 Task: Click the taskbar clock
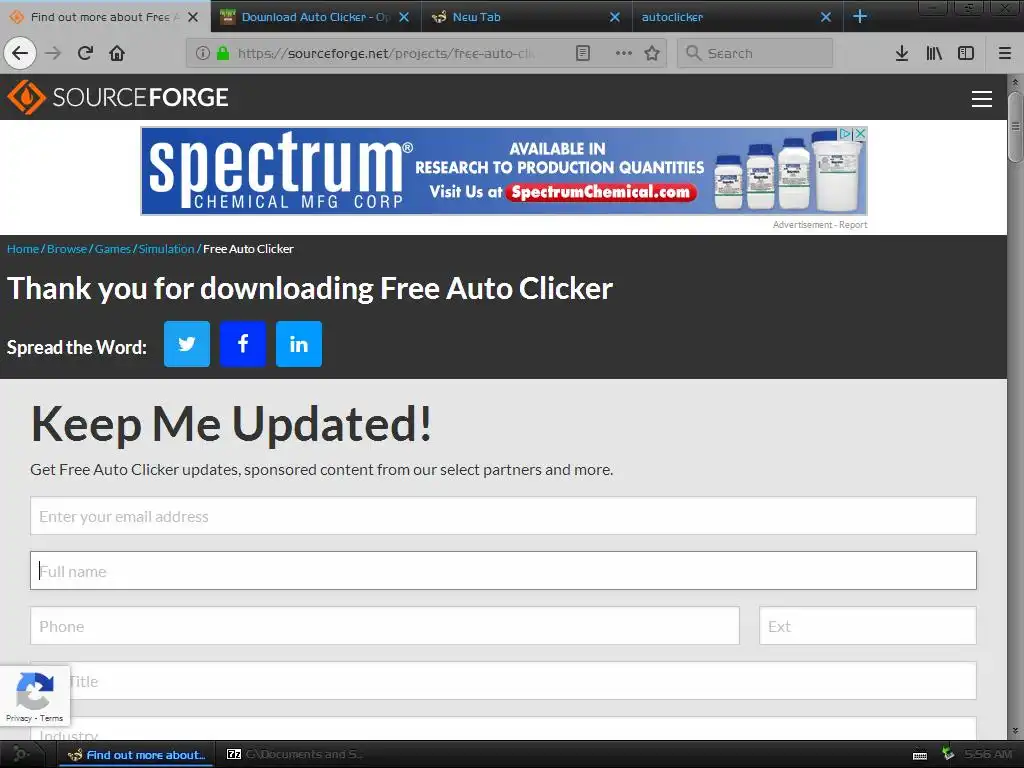pos(988,754)
